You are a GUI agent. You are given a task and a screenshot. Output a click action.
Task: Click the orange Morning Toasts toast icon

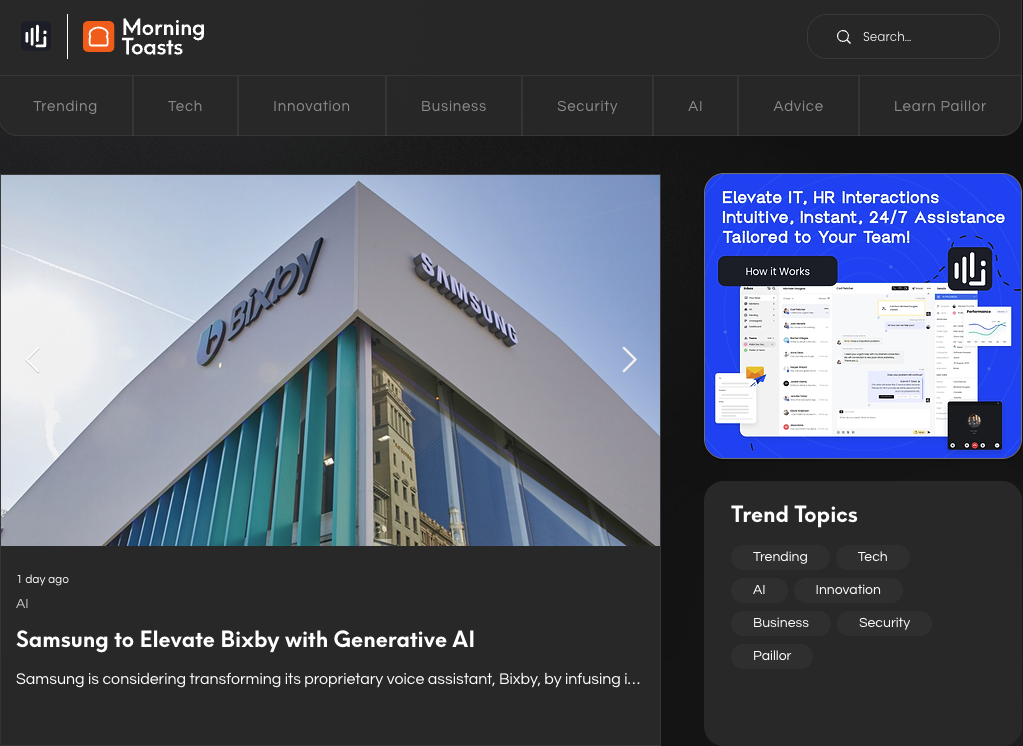click(x=99, y=36)
